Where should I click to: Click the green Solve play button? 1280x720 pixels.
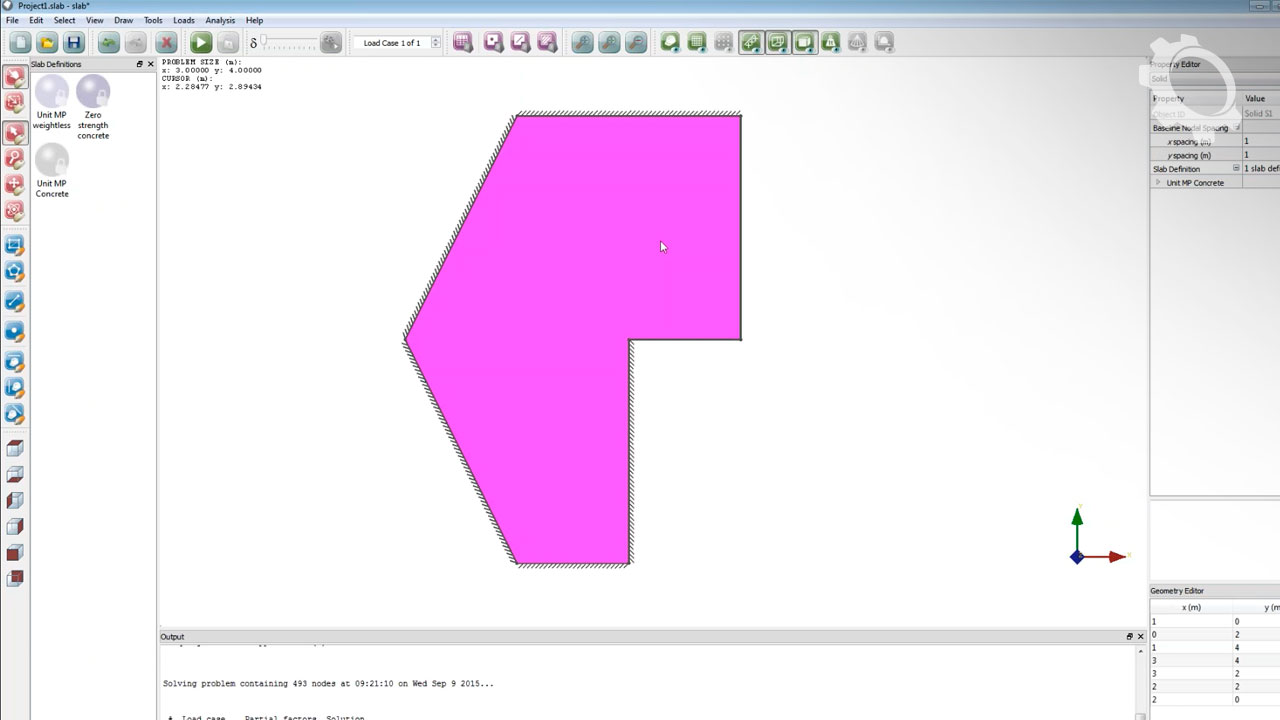click(x=201, y=43)
